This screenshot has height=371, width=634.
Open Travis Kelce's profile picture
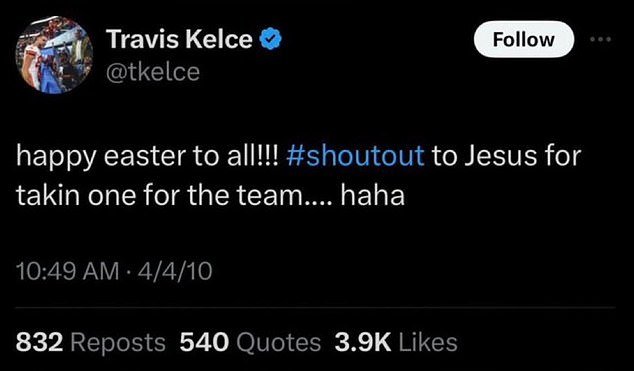55,55
